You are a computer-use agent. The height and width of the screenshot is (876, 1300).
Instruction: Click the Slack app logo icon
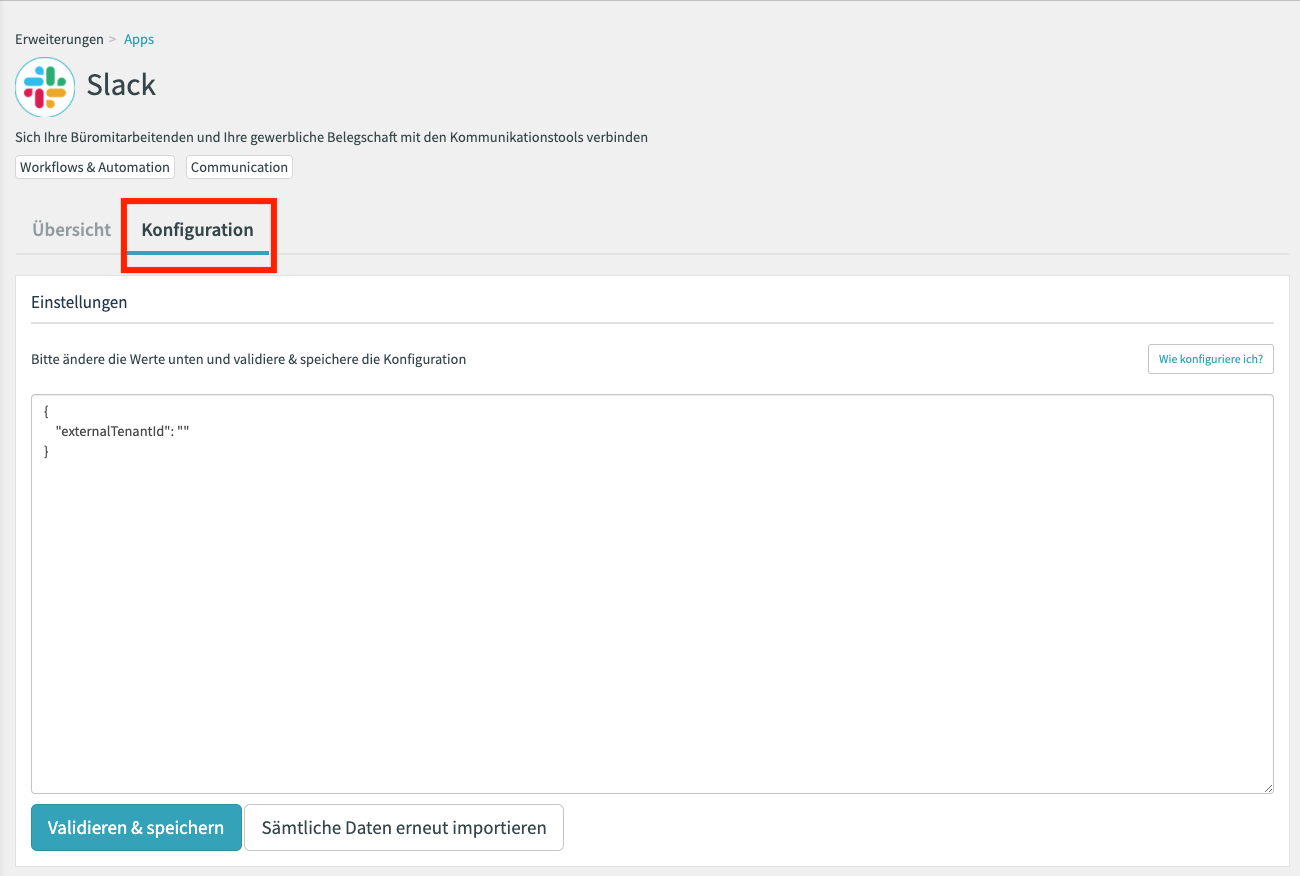[x=45, y=87]
